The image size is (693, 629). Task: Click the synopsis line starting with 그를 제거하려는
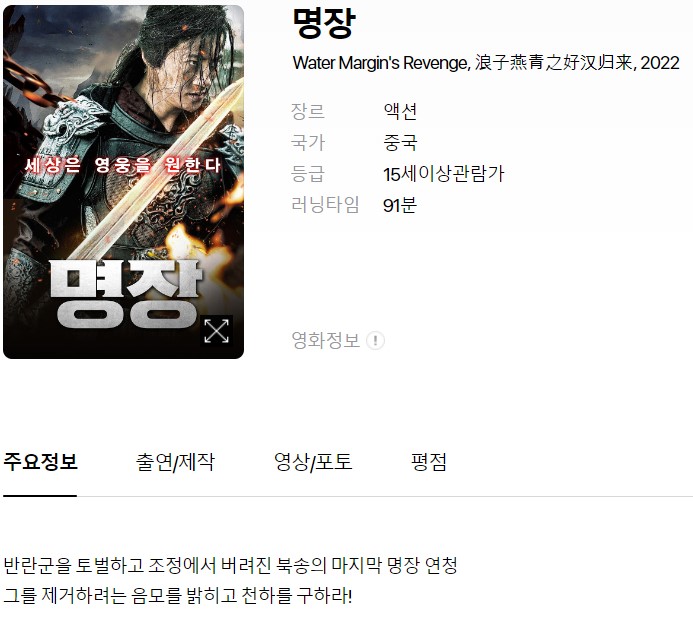coord(178,596)
